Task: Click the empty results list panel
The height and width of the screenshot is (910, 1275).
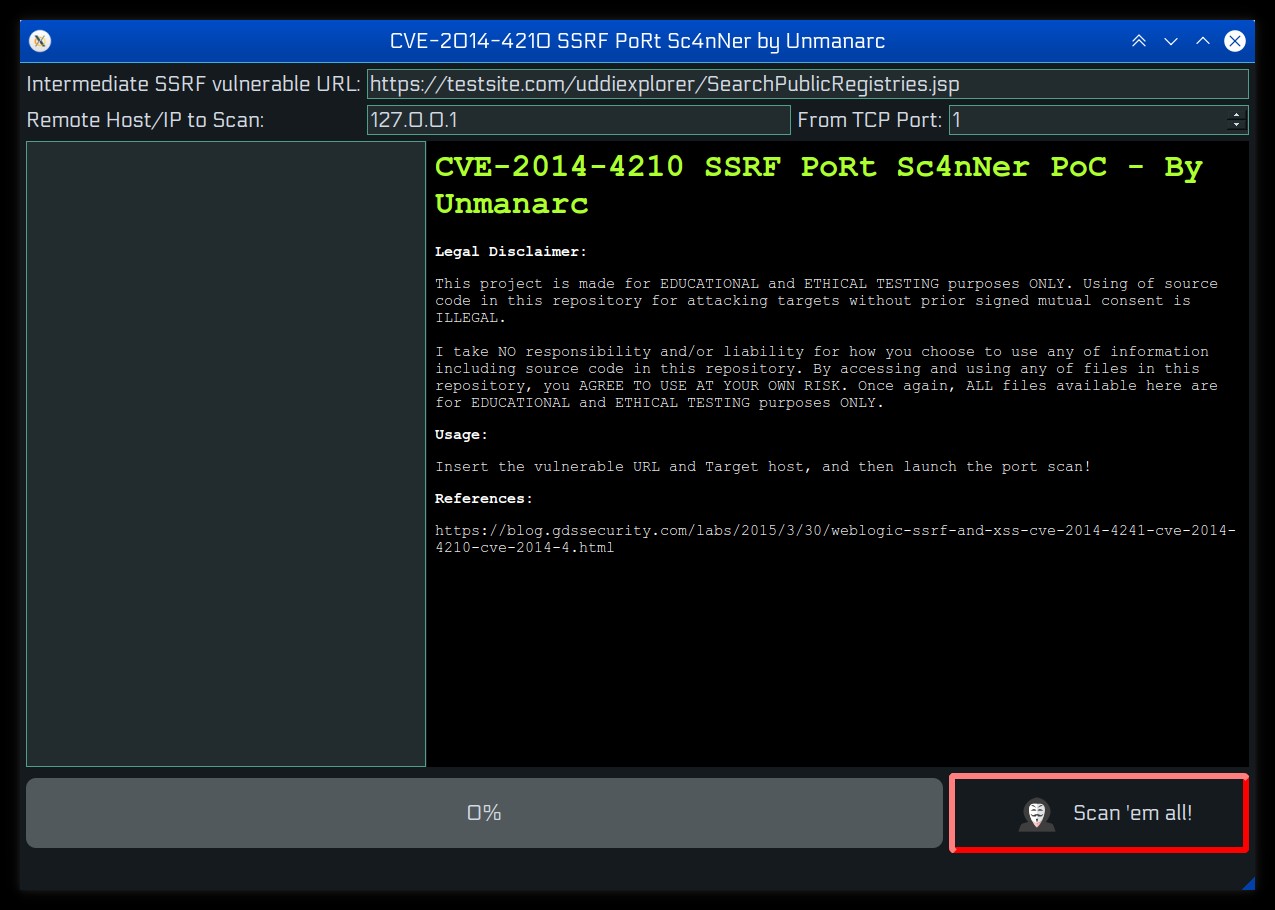Action: point(226,454)
